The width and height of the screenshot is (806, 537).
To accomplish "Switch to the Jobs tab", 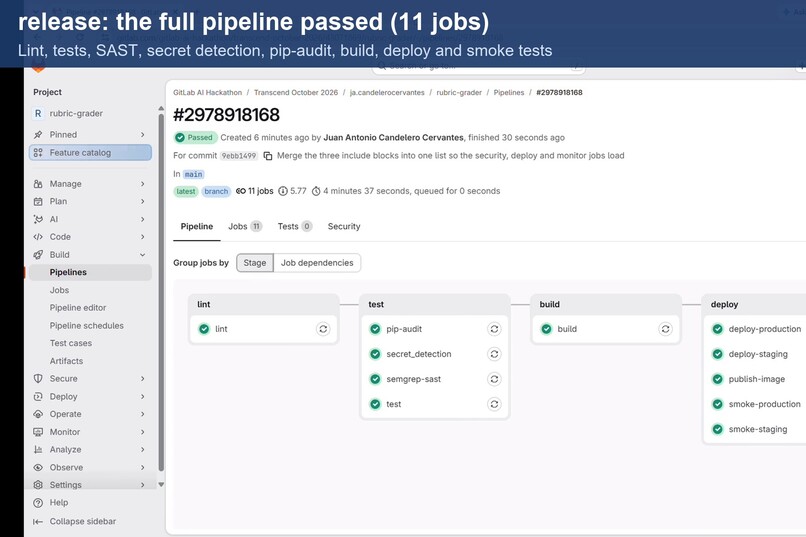I will (245, 227).
